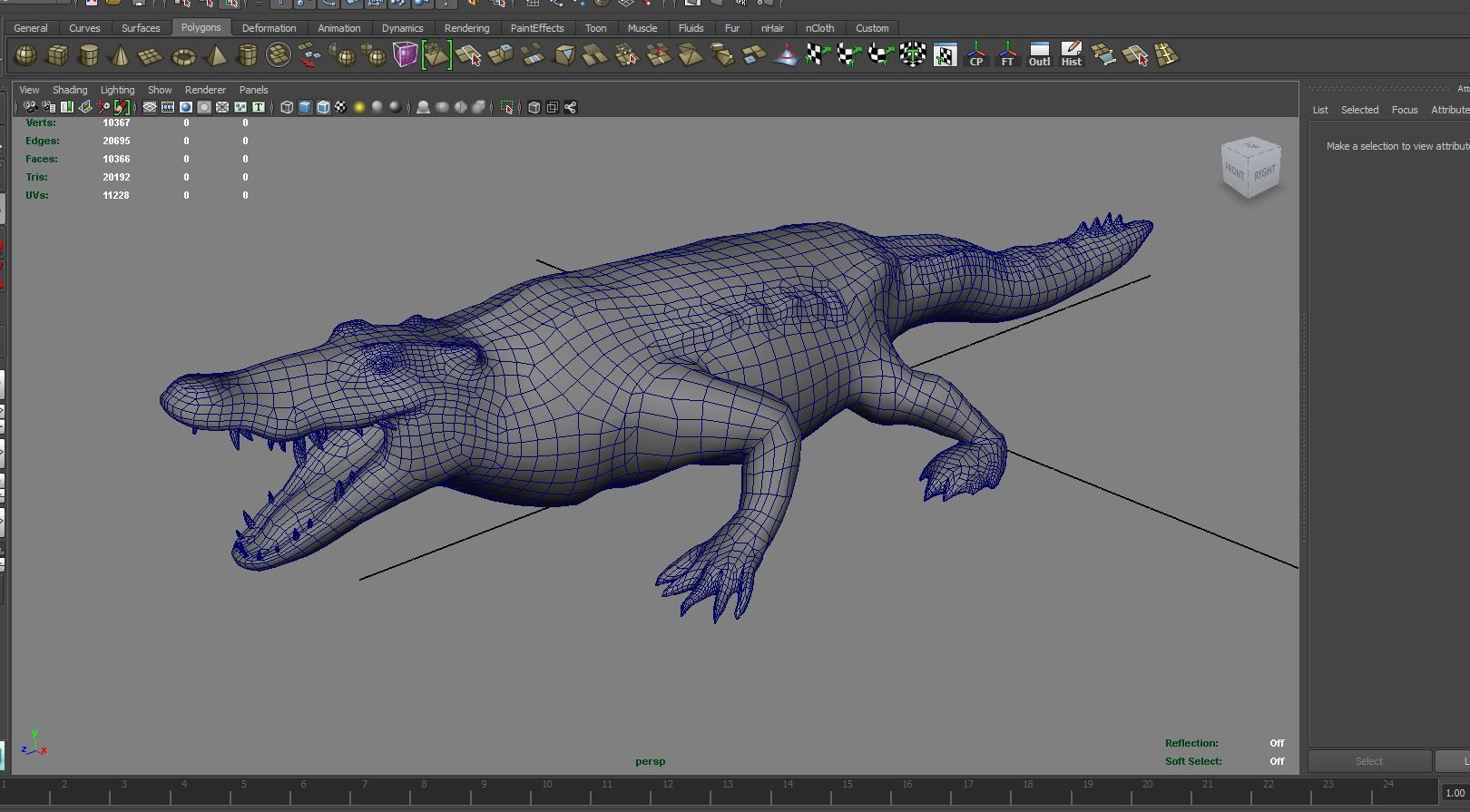The image size is (1470, 812).
Task: Toggle wireframe display cube icon
Action: (287, 107)
